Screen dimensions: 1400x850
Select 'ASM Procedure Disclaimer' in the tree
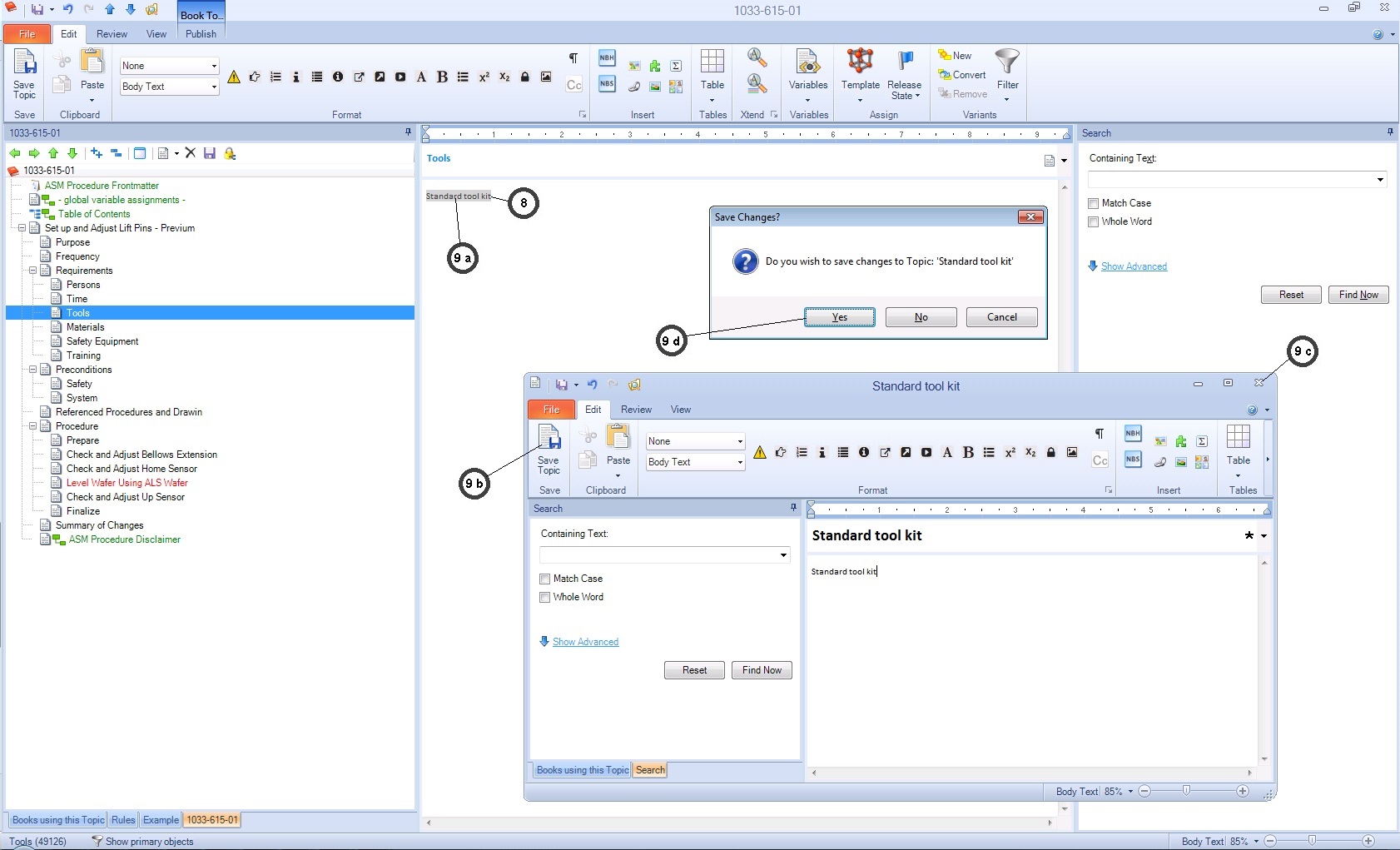[125, 539]
